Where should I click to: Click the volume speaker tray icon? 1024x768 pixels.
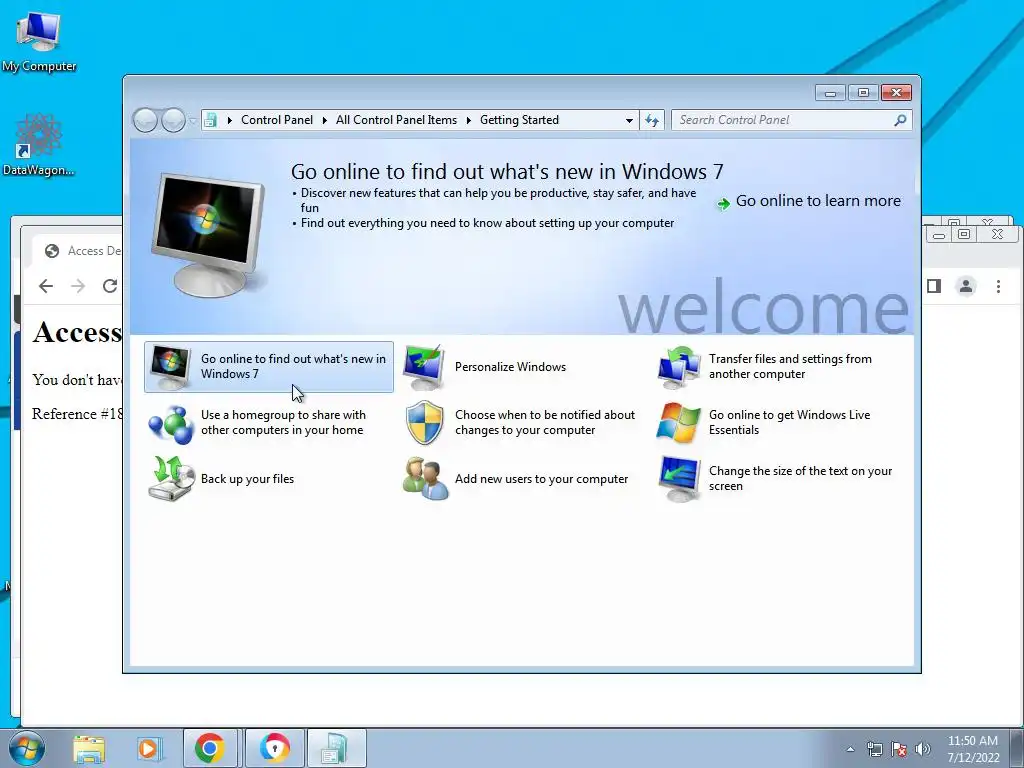(923, 749)
